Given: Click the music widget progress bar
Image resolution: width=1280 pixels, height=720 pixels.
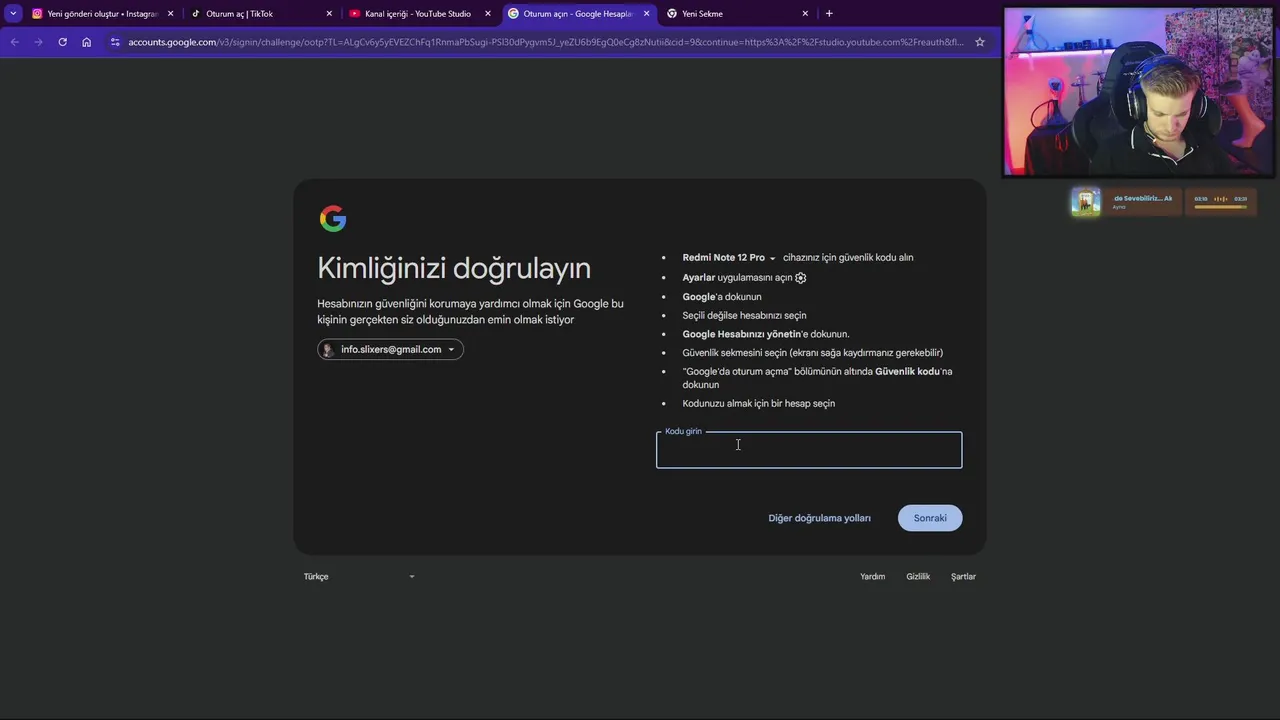Looking at the screenshot, I should pyautogui.click(x=1220, y=207).
